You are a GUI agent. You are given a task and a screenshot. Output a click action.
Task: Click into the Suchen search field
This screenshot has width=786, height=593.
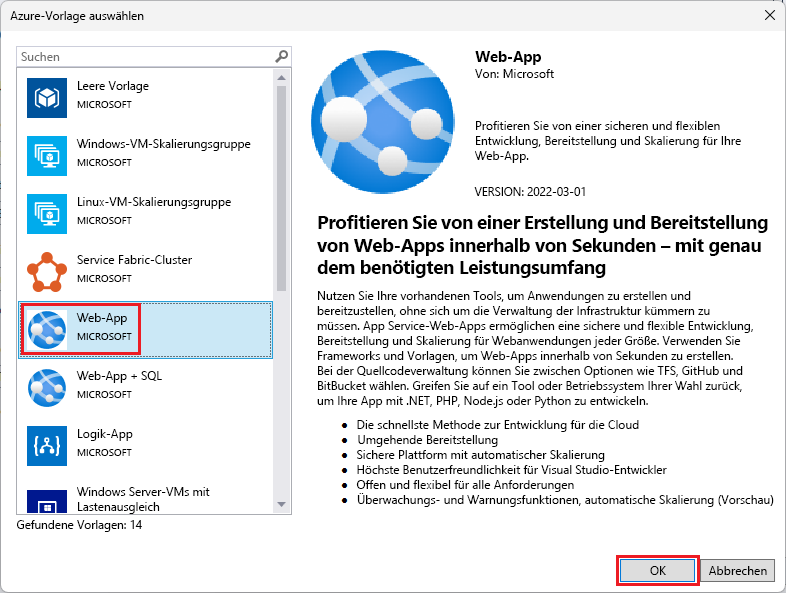pos(145,57)
